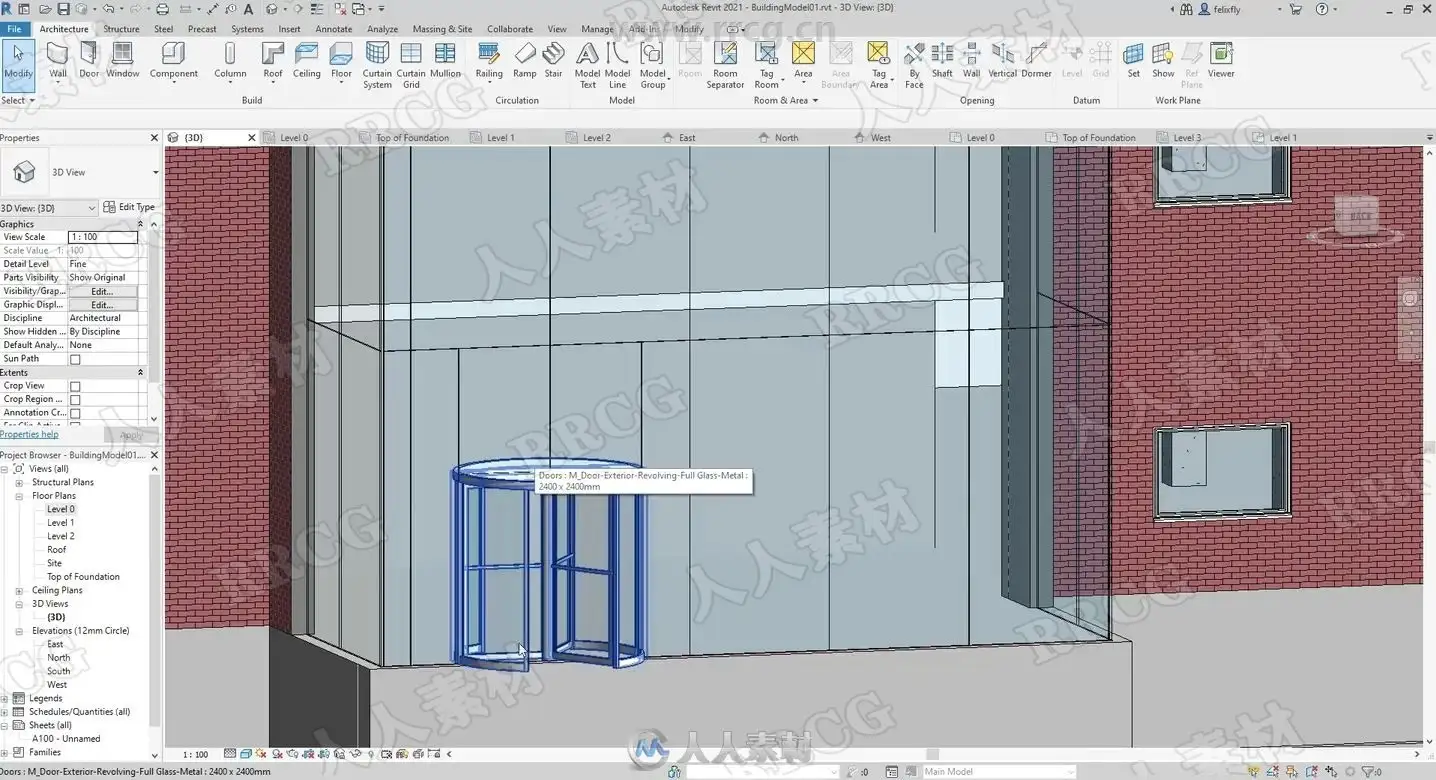Activate Curtain System tool
The height and width of the screenshot is (780, 1436).
pyautogui.click(x=377, y=66)
